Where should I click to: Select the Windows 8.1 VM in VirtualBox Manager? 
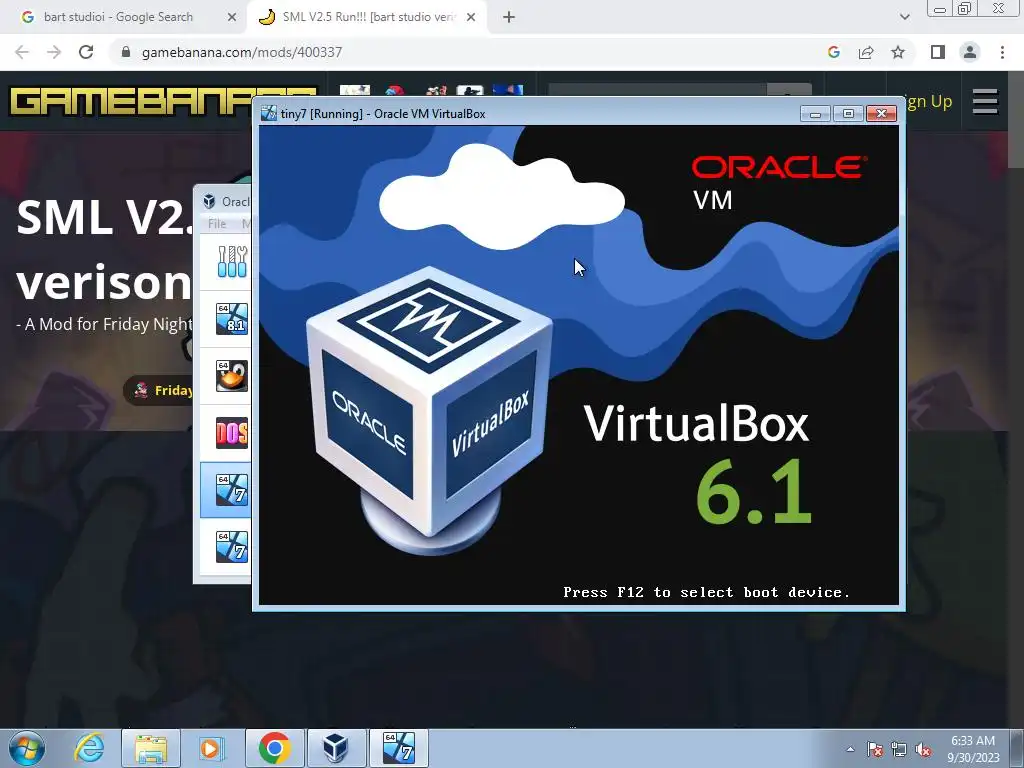[232, 319]
